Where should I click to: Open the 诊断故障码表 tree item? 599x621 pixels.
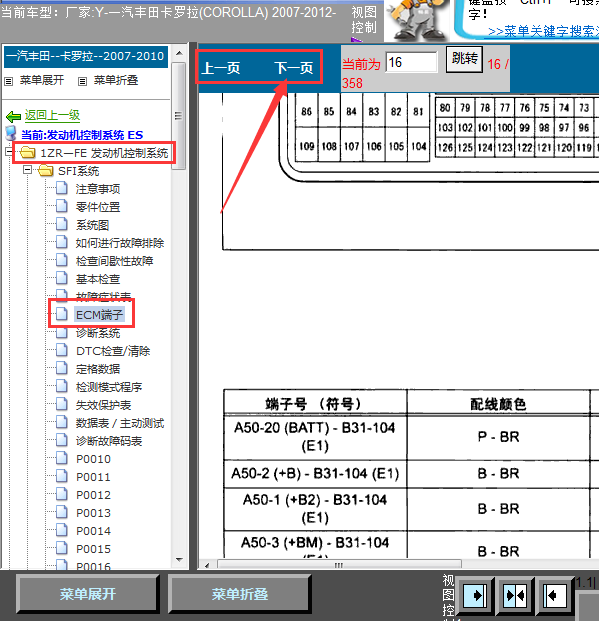pos(109,441)
